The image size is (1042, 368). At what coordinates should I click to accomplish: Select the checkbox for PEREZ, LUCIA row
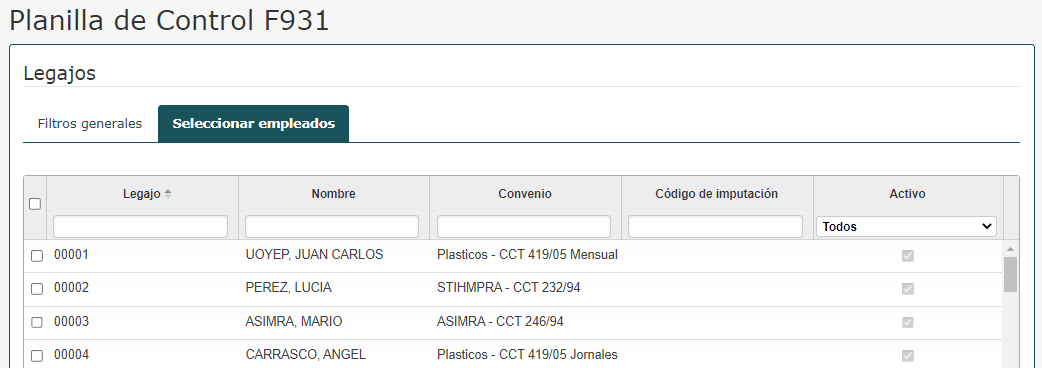[37, 289]
